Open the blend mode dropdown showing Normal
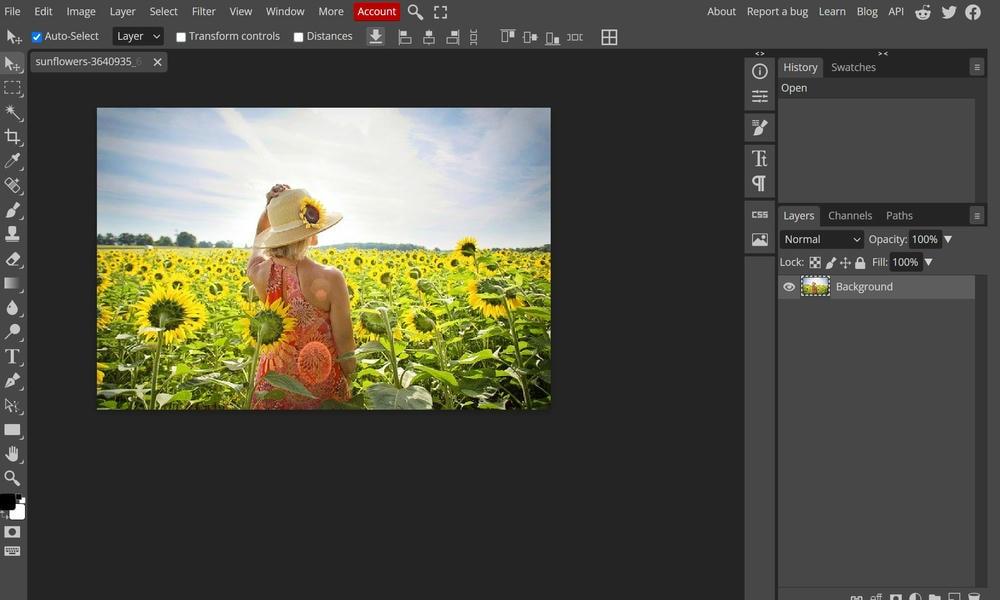 point(820,239)
